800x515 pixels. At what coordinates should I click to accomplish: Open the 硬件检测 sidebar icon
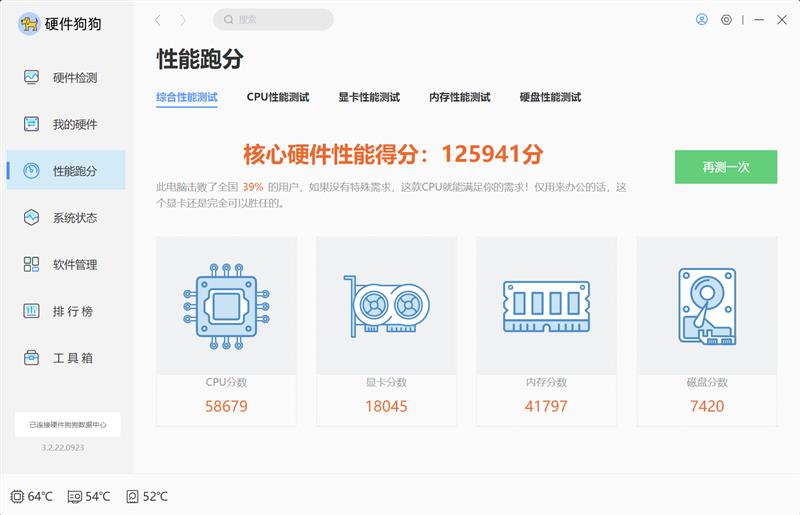(x=31, y=77)
